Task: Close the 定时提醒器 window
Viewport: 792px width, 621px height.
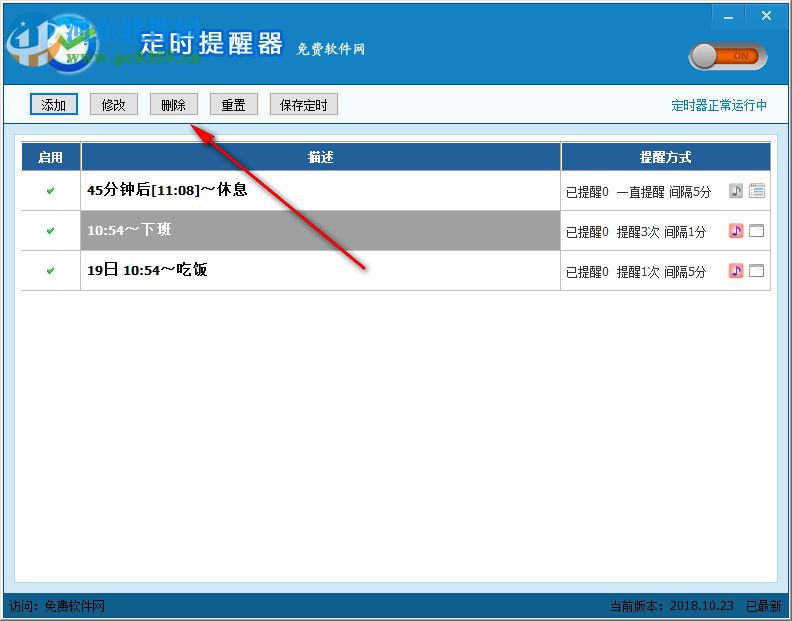Action: click(766, 16)
